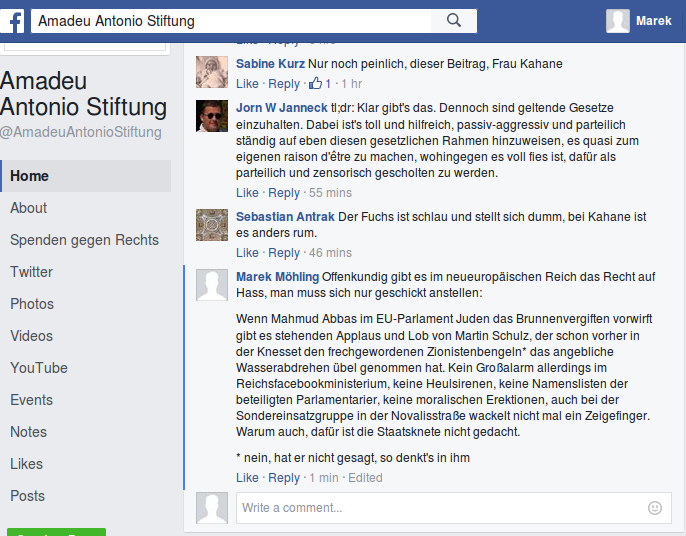Open Sebastian Antrak's avatar
This screenshot has width=686, height=536.
(212, 225)
